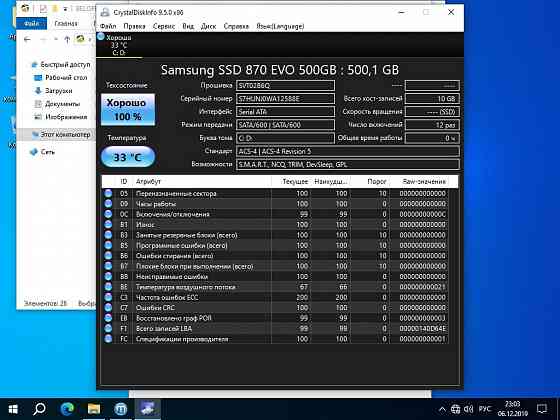
Task: Open Сеть in Explorer sidebar
Action: pyautogui.click(x=48, y=152)
